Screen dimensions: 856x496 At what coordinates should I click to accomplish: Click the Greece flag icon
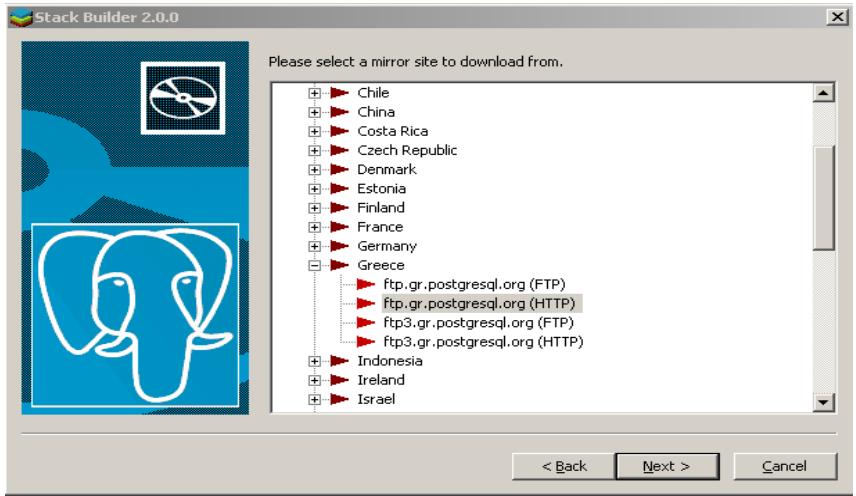click(340, 265)
